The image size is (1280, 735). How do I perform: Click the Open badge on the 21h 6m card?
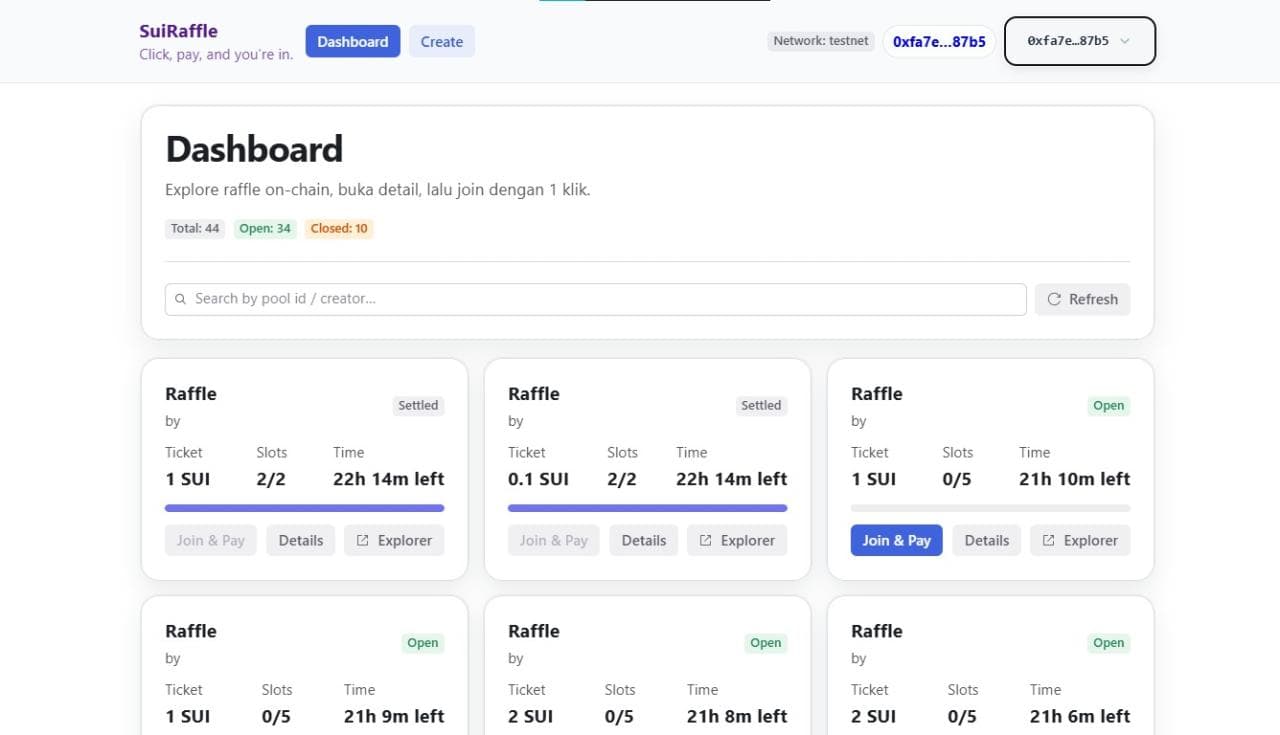point(1109,643)
